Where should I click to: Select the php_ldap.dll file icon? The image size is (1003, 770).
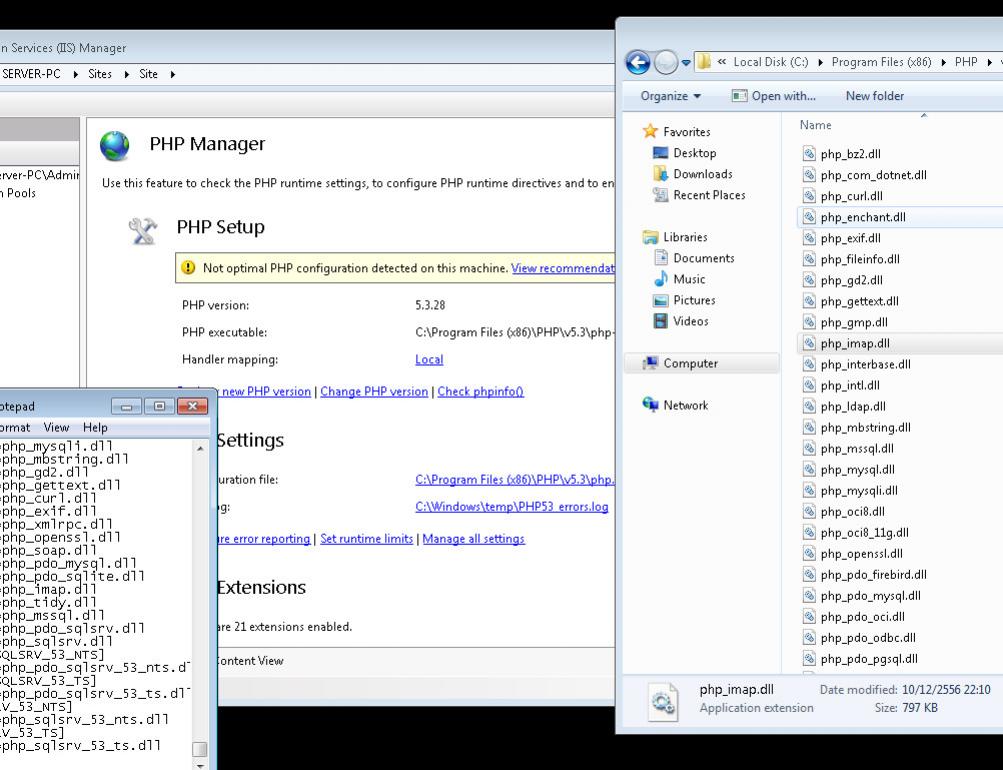pyautogui.click(x=809, y=407)
